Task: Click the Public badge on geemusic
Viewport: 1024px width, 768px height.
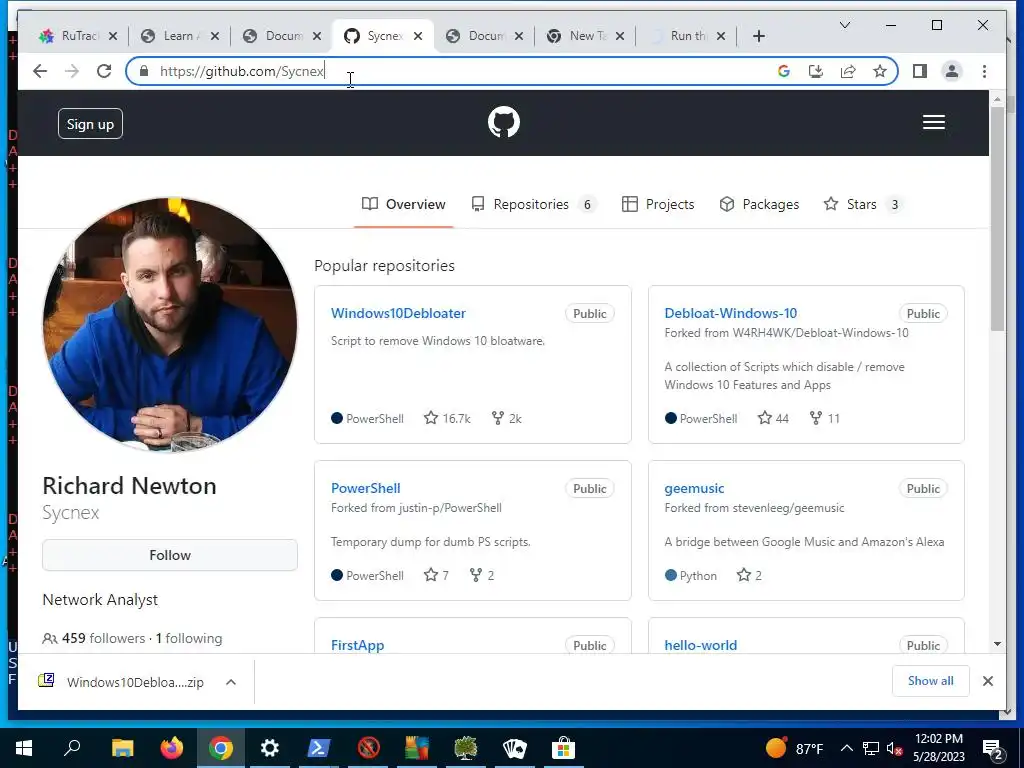Action: [923, 488]
